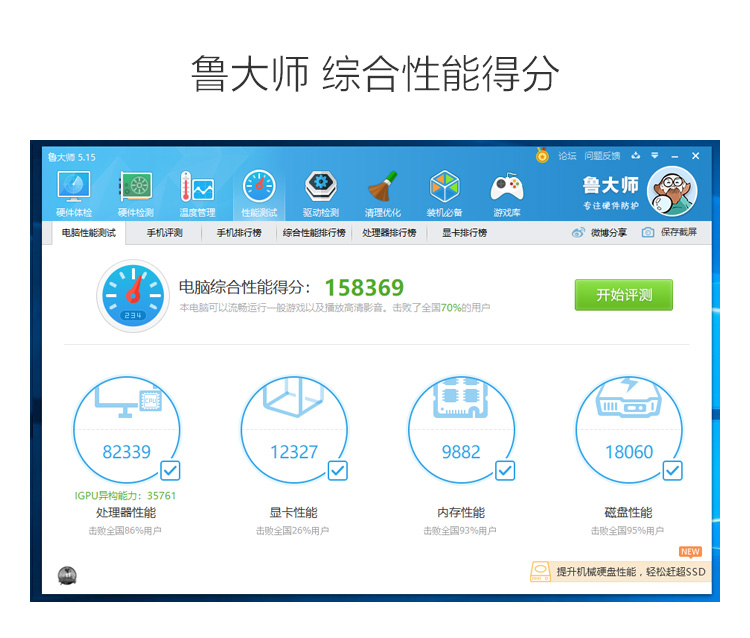Switch to the 显卡排行榜 tab
The image size is (750, 638).
pyautogui.click(x=464, y=233)
